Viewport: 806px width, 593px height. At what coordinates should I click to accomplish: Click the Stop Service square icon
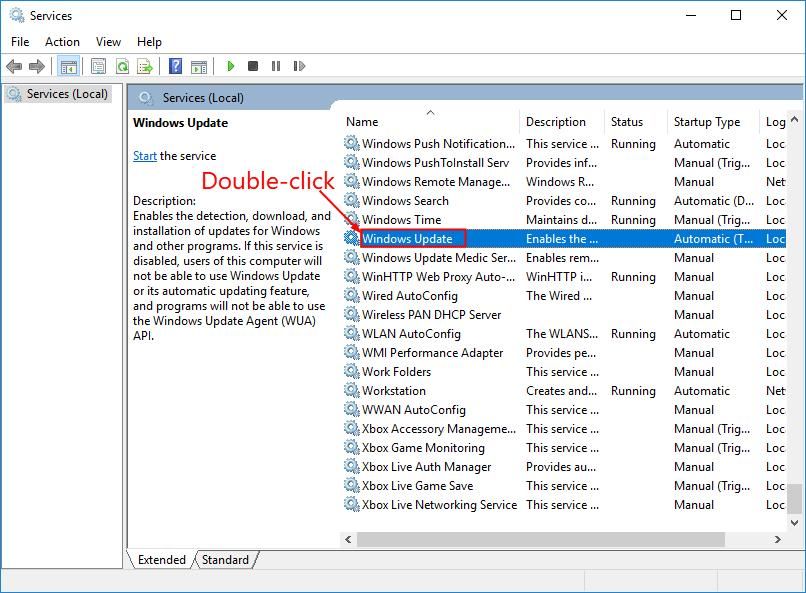253,66
